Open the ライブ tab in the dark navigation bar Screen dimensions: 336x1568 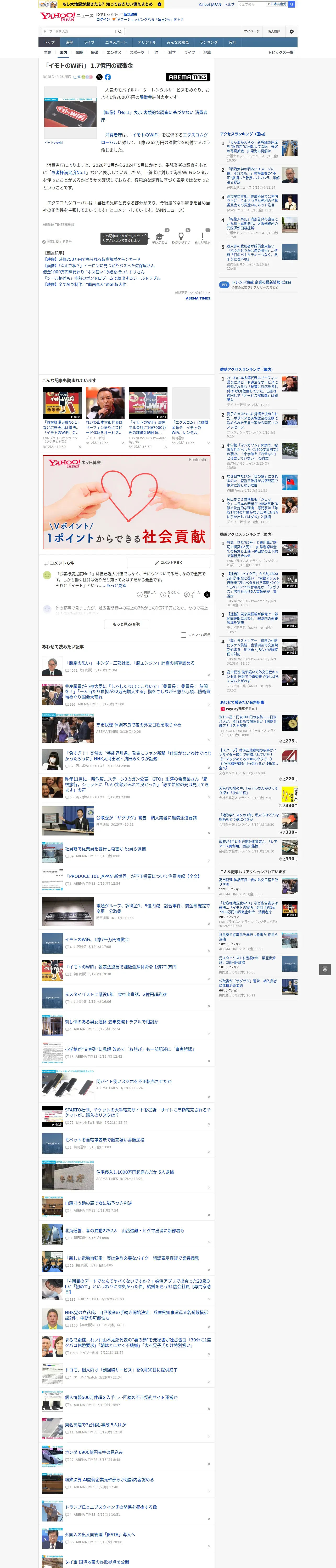click(x=89, y=43)
